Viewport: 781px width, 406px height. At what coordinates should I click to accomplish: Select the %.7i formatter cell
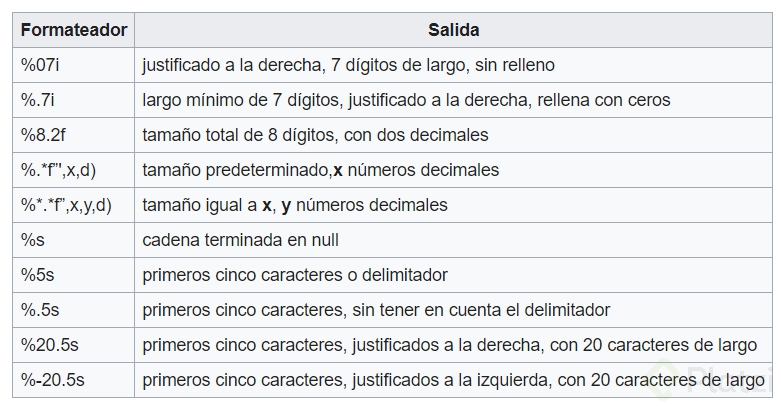38,100
